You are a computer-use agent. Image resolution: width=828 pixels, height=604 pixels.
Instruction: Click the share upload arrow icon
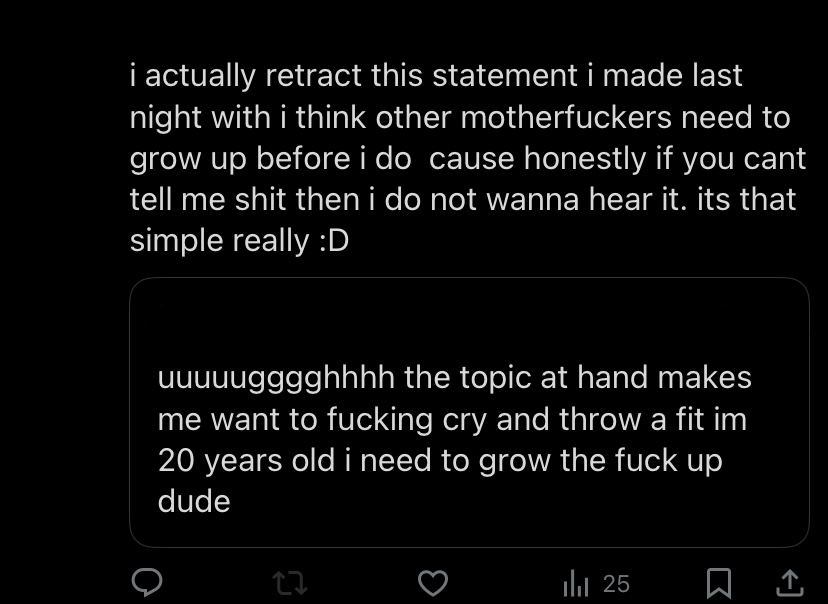(789, 582)
